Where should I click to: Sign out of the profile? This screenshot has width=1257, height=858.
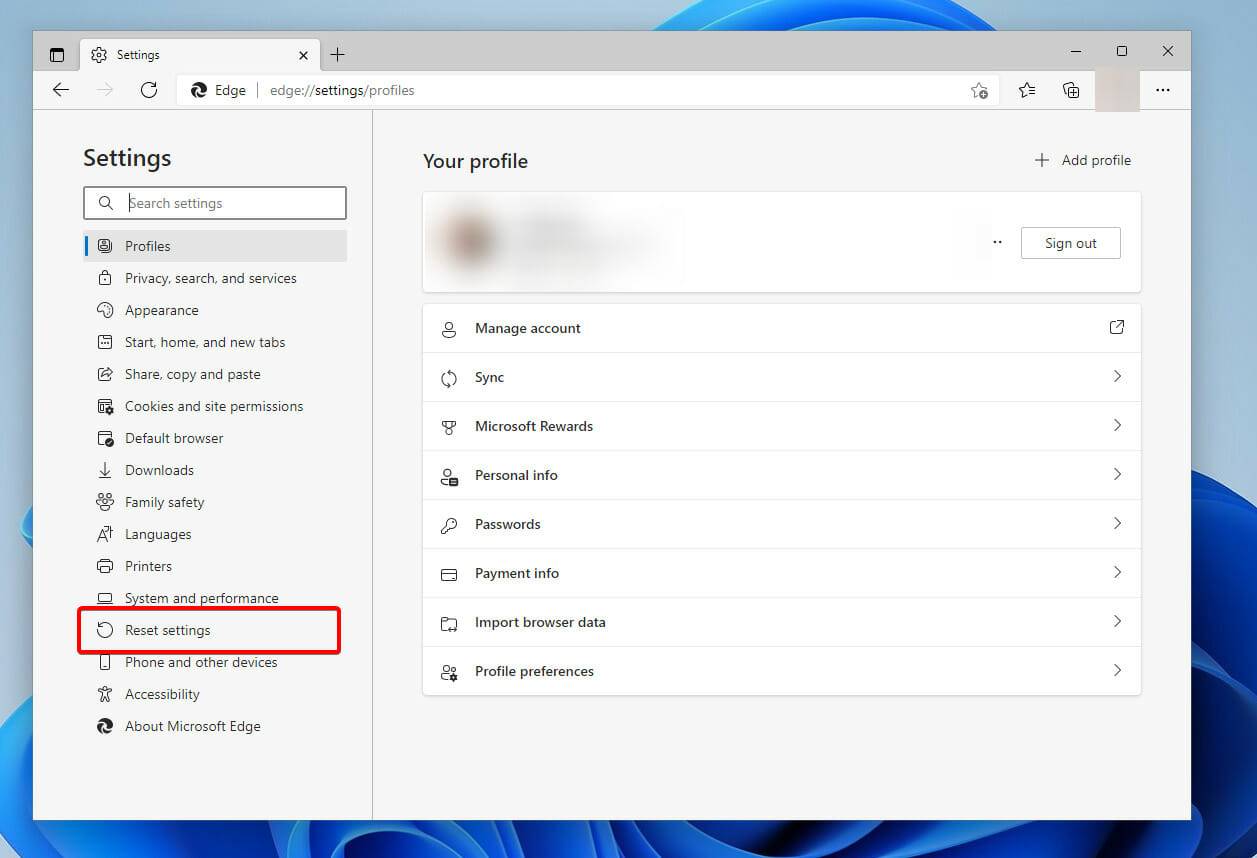click(1070, 243)
